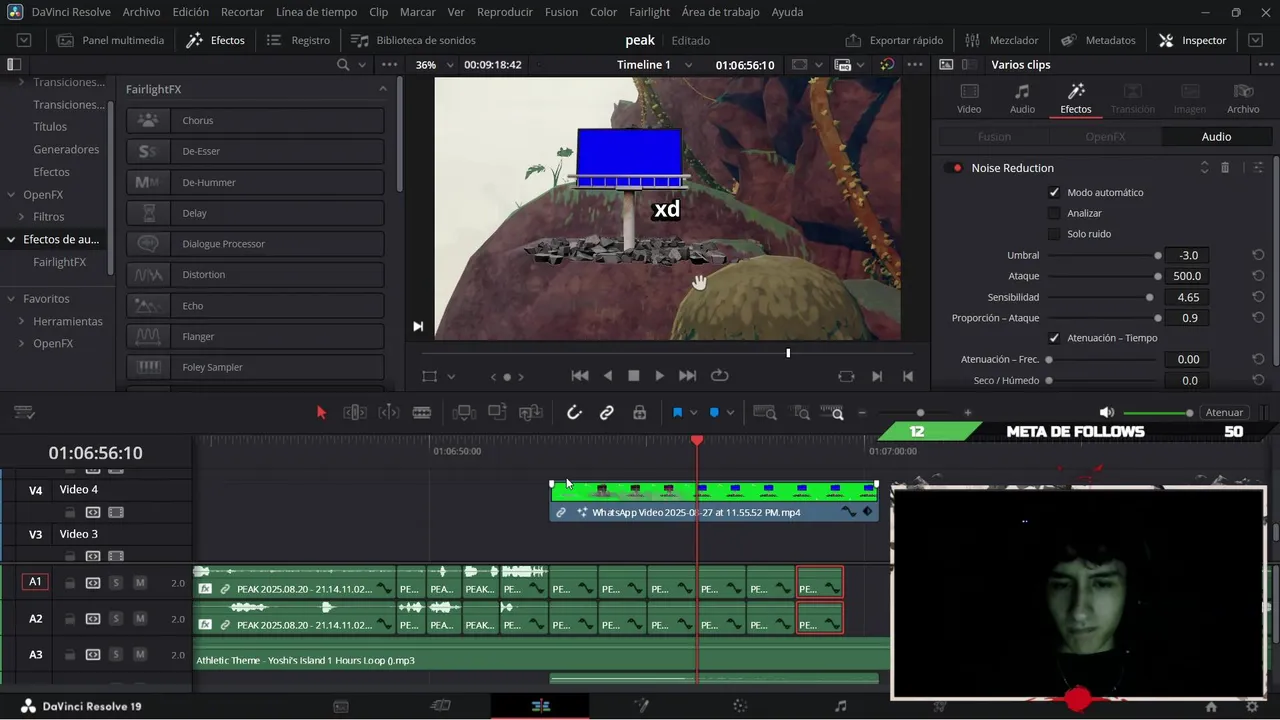Viewport: 1280px width, 720px height.
Task: Open the Registro index panel
Action: [298, 40]
